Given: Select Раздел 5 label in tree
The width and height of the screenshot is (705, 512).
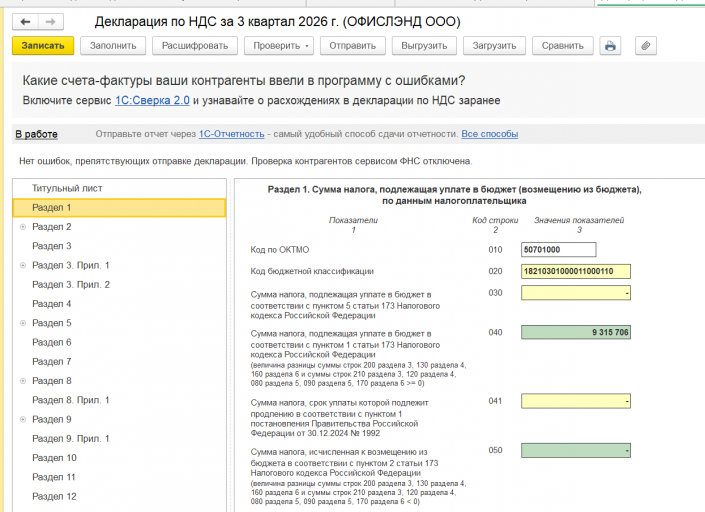Looking at the screenshot, I should (52, 323).
